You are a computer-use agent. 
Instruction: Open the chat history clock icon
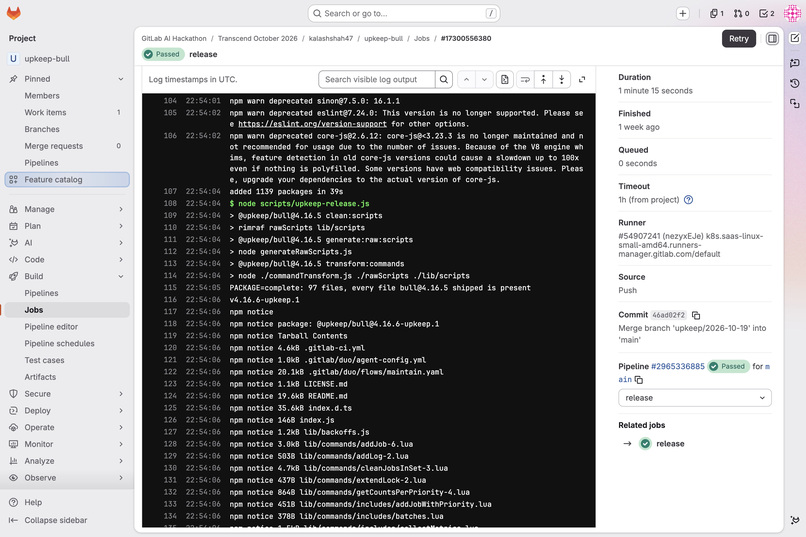[795, 83]
